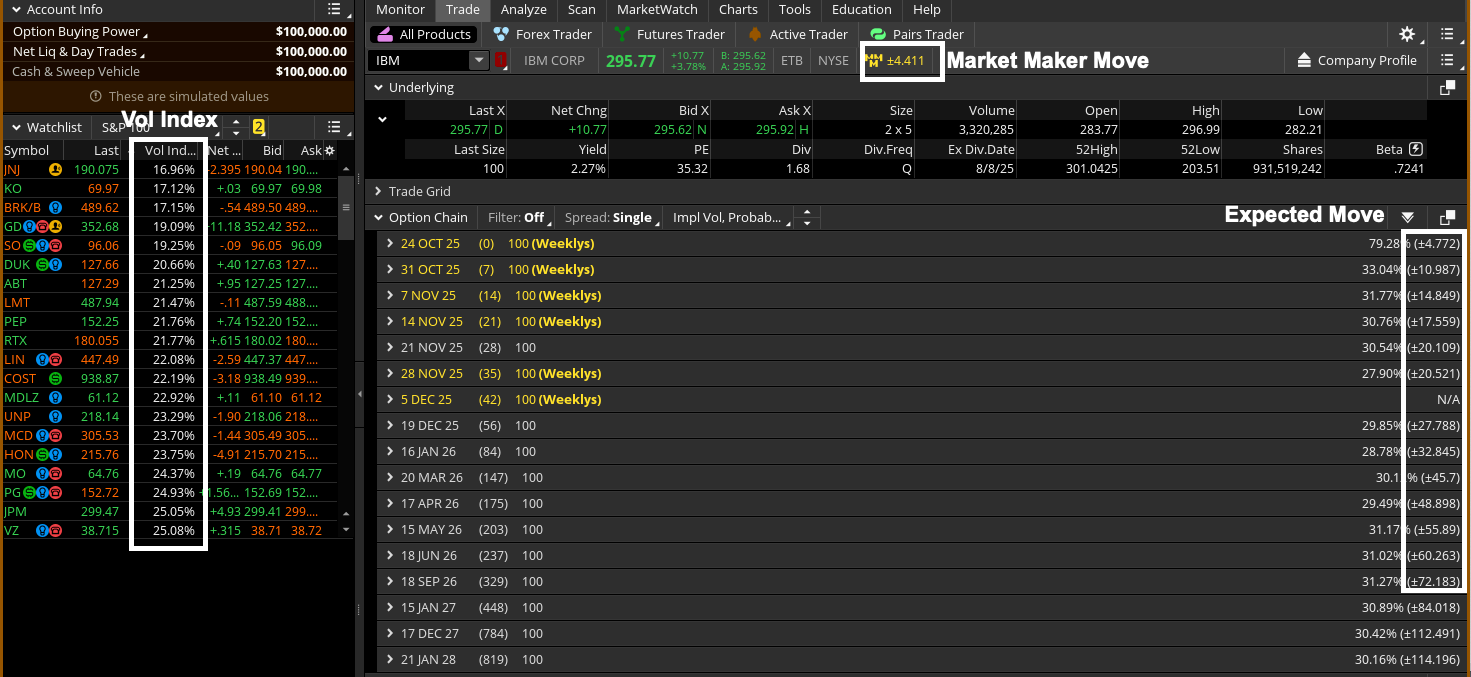
Task: Open the Watchlist panel menu icon
Action: (334, 127)
